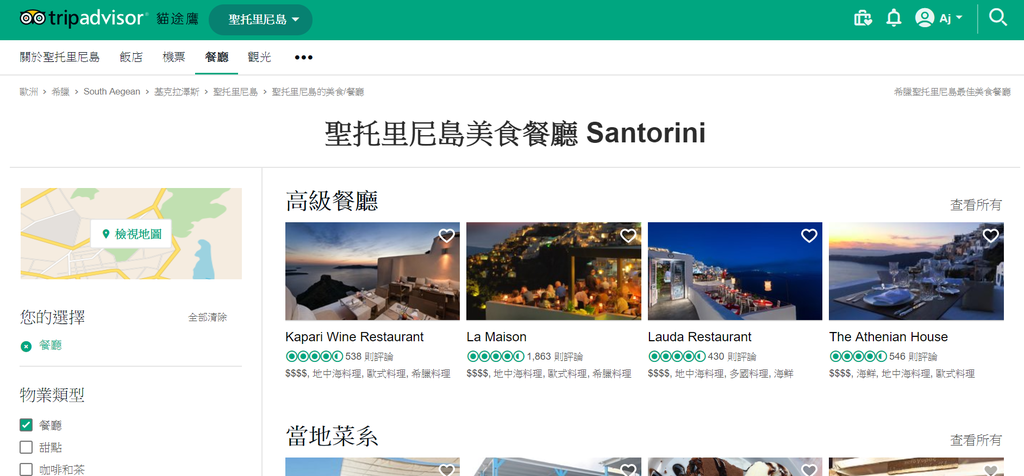
Task: Check the 咖啡和茶 checkbox
Action: pos(26,469)
